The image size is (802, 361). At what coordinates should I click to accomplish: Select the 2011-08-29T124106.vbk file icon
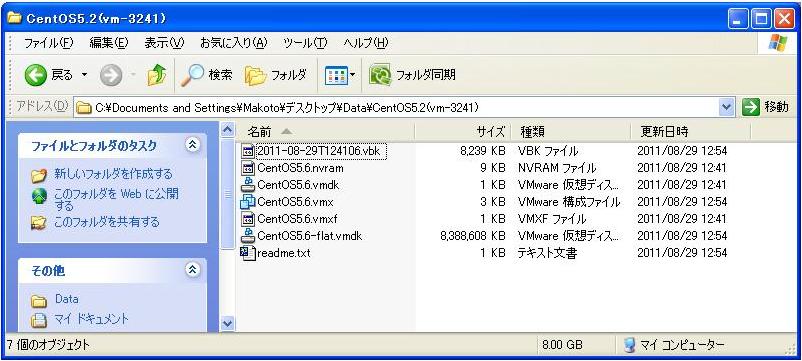tap(248, 151)
